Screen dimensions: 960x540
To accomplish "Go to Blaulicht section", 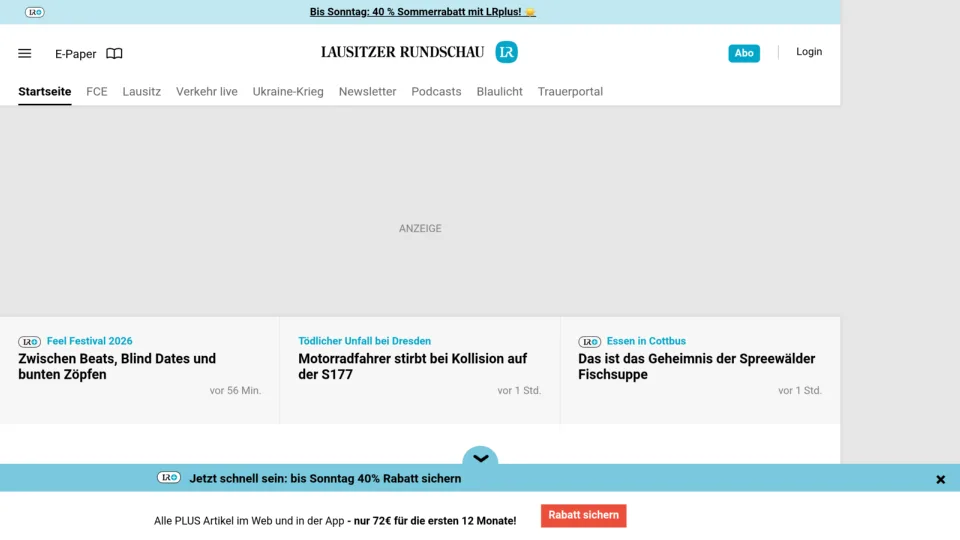I will 500,91.
